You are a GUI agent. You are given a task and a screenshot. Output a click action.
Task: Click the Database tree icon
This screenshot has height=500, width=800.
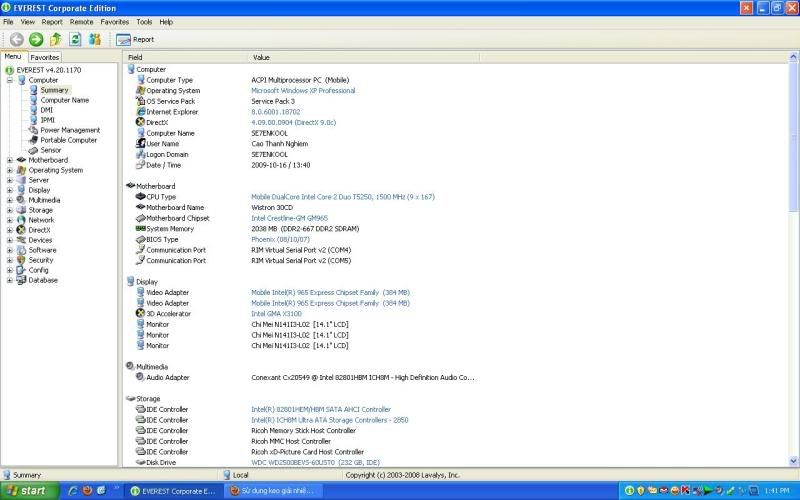pyautogui.click(x=21, y=280)
